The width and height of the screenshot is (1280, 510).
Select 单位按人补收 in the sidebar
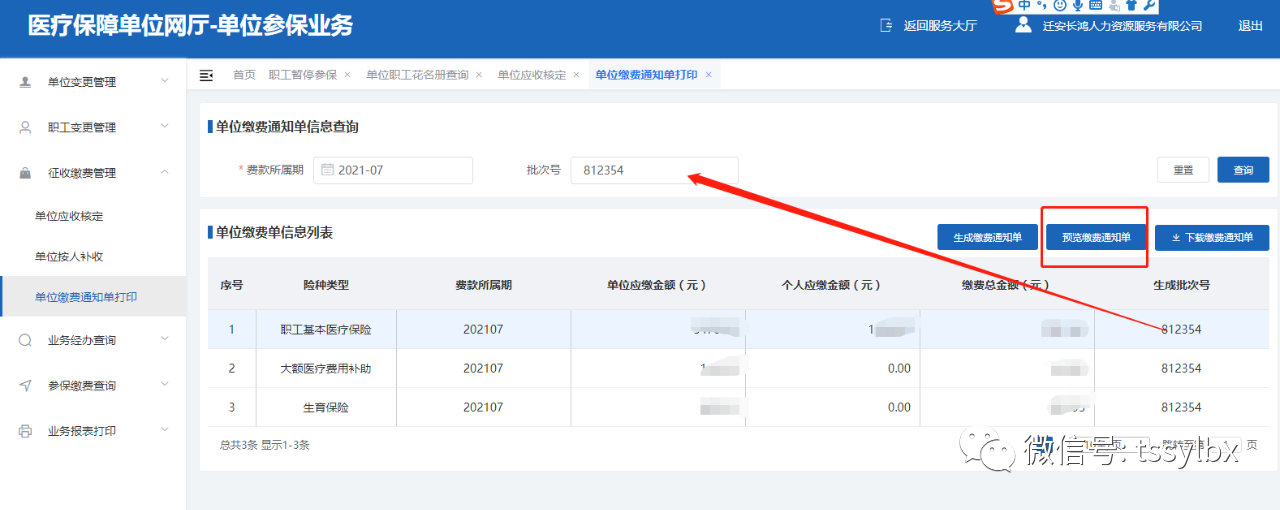[x=69, y=257]
